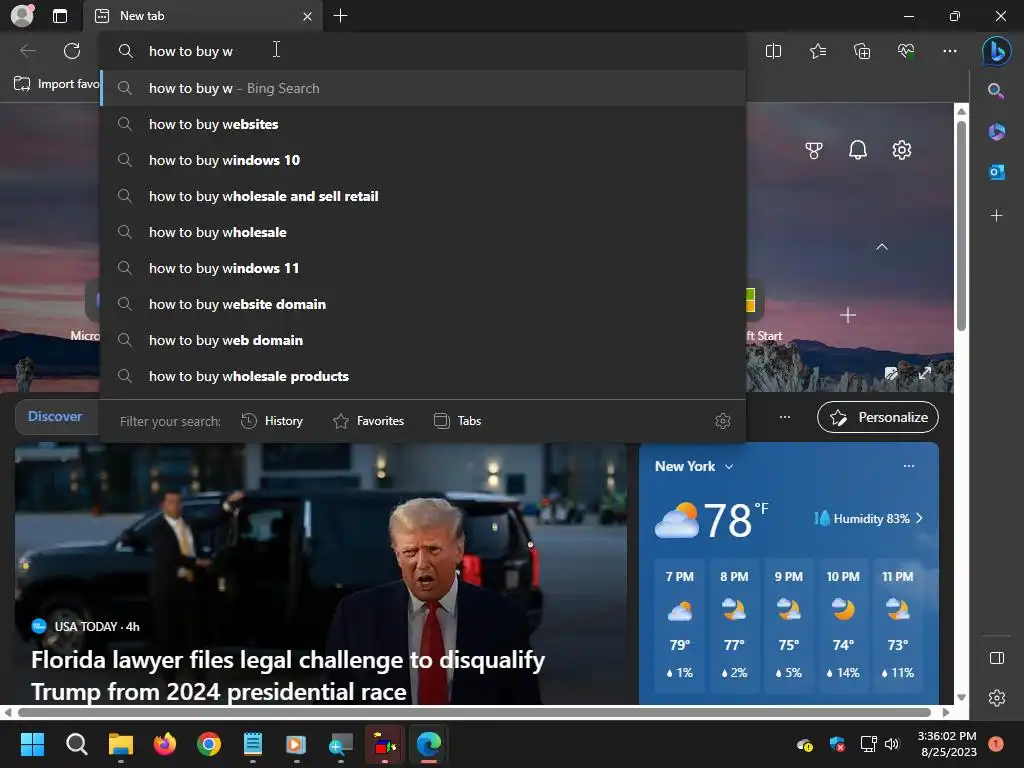Open the profile avatar menu
1024x768 pixels.
22,16
